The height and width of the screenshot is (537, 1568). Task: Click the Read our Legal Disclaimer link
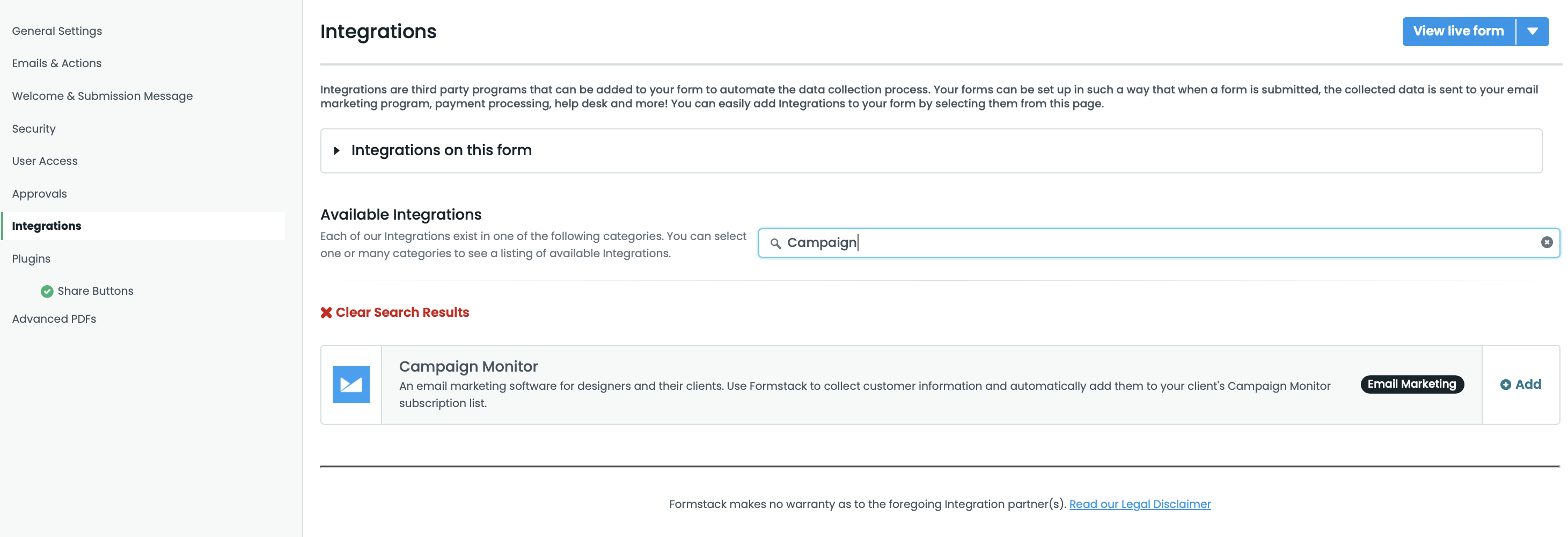tap(1139, 504)
